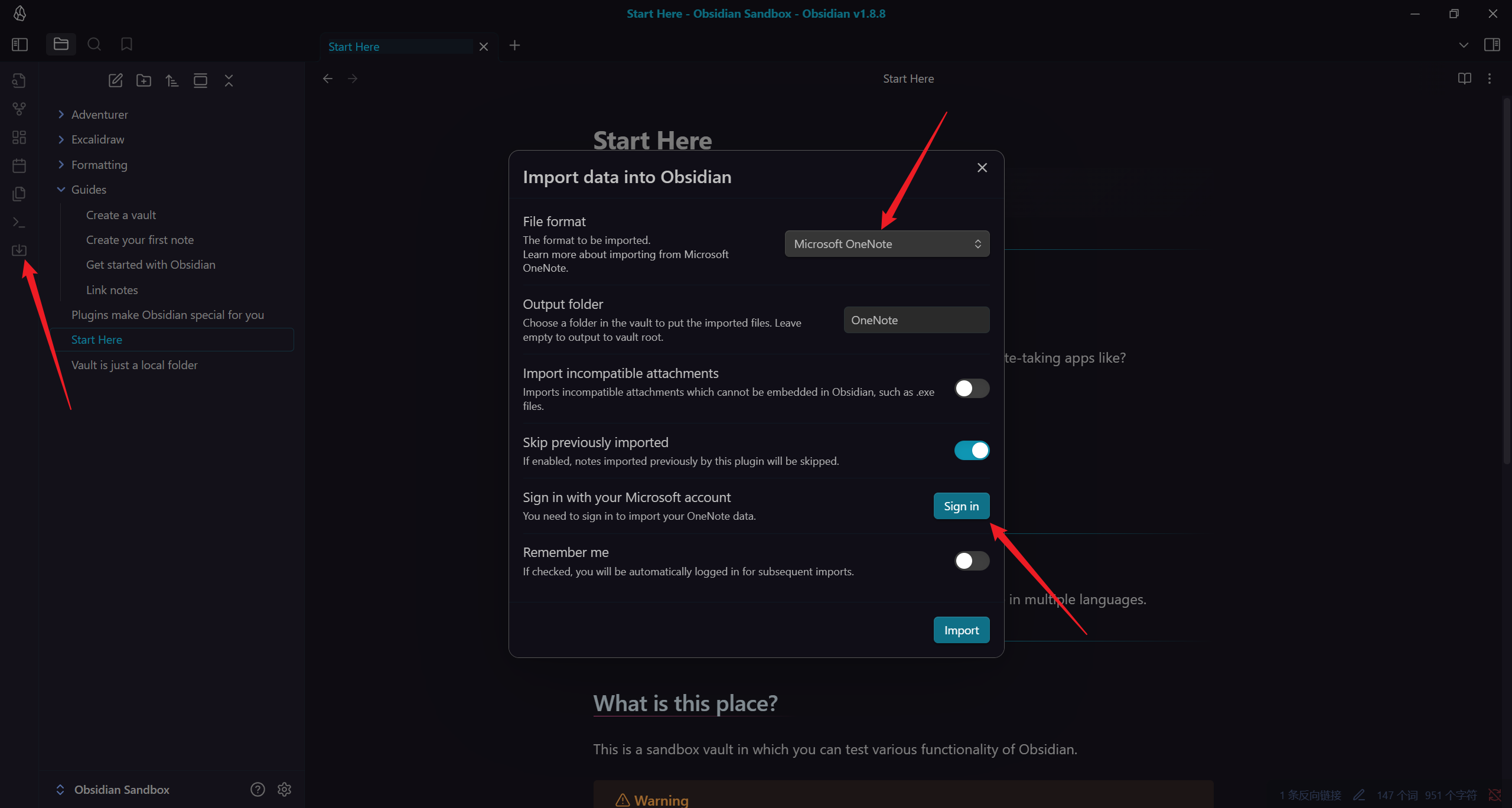Screen dimensions: 1512x808
Task: Open the Importer ribbon icon
Action: [x=19, y=250]
